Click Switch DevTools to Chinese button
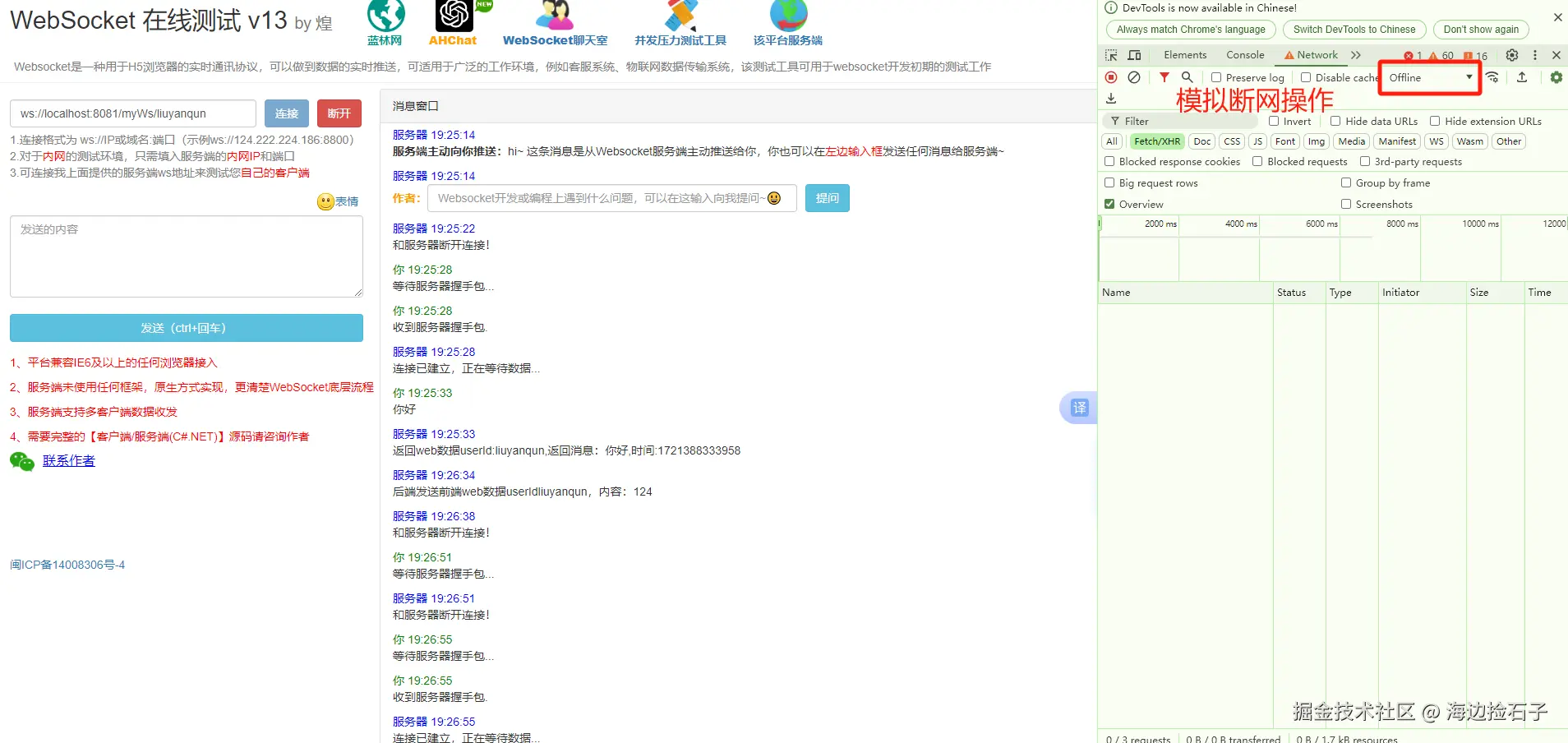The height and width of the screenshot is (743, 1568). point(1354,30)
